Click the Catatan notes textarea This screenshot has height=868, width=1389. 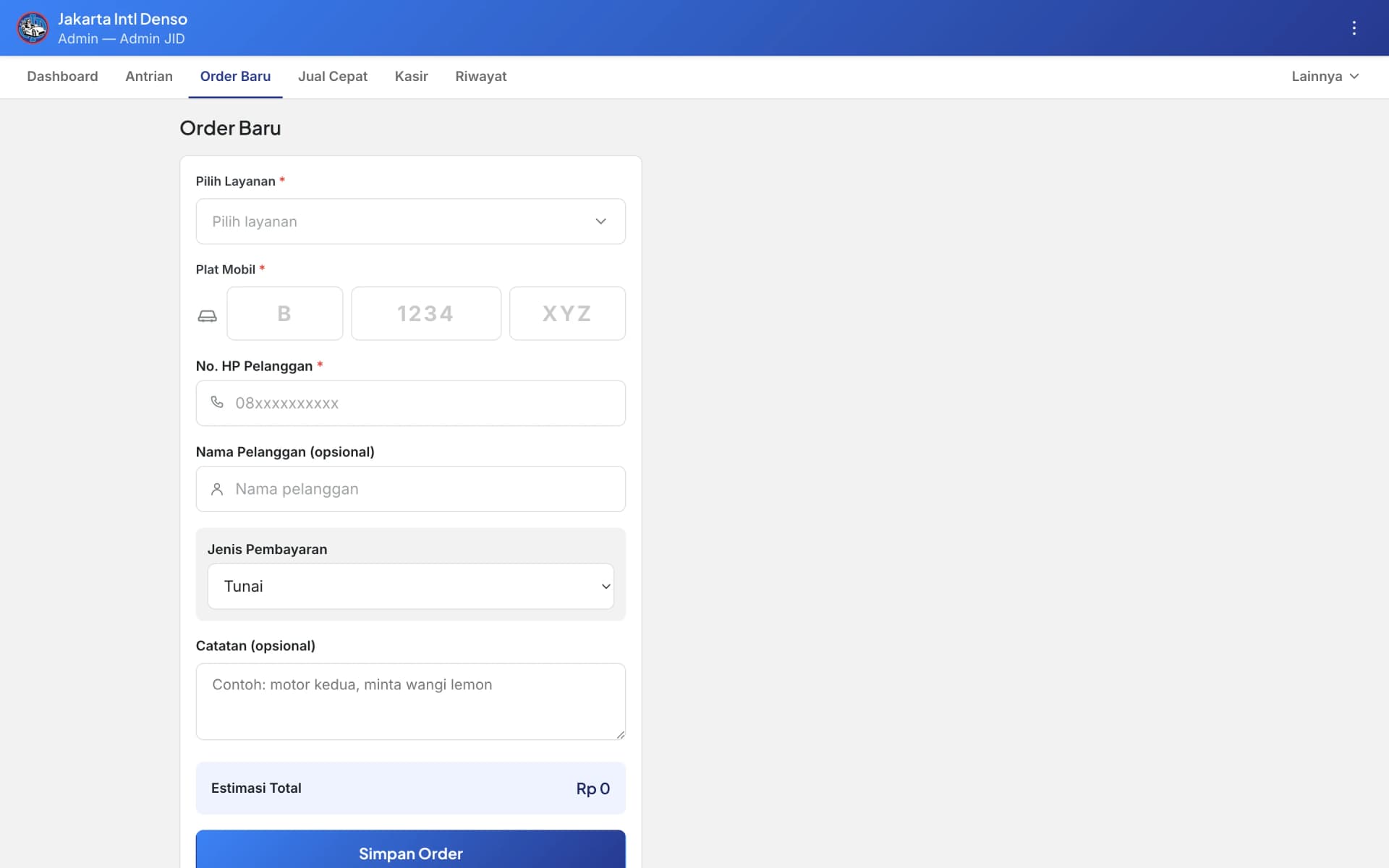410,701
